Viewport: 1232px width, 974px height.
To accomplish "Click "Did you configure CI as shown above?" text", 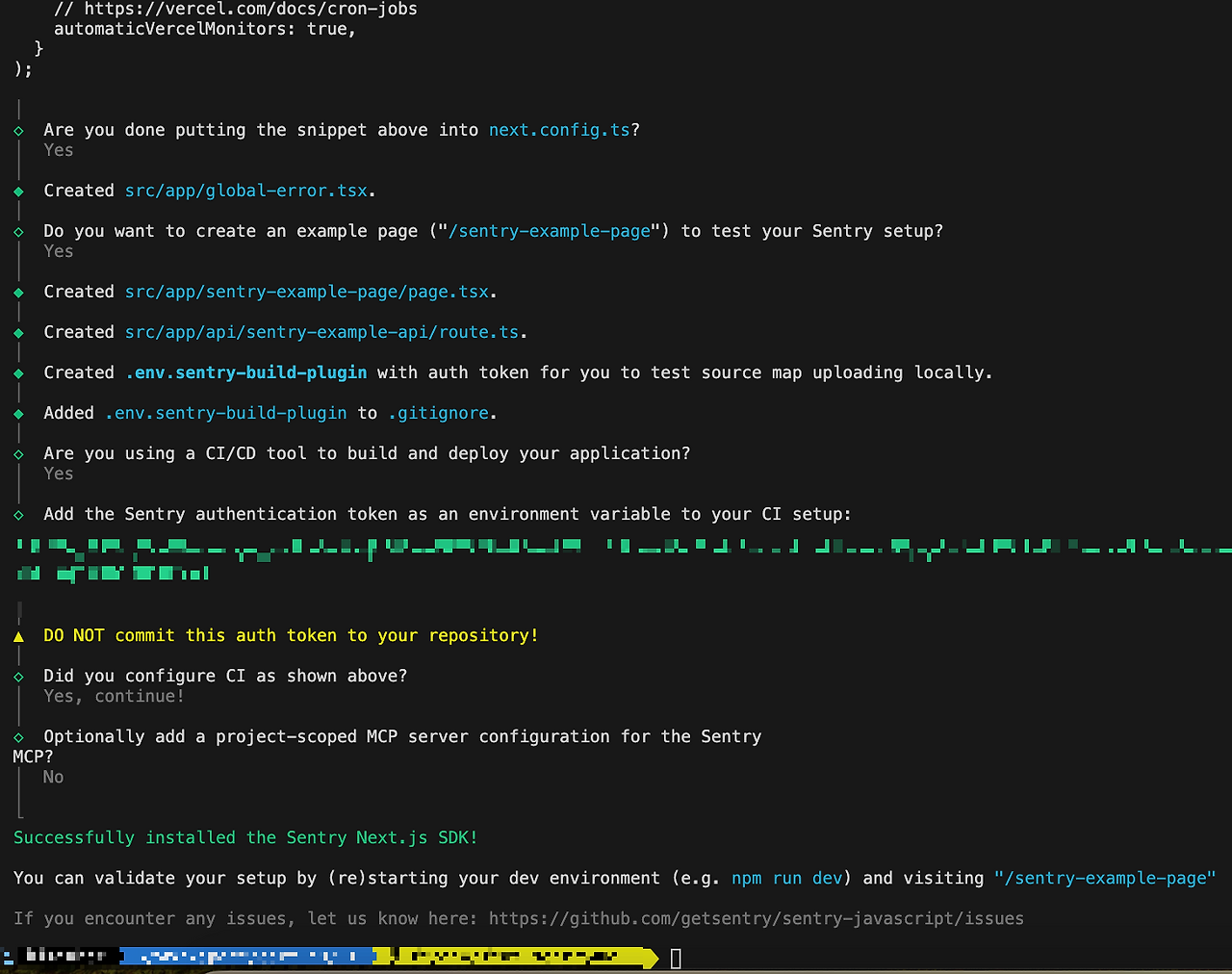I will [225, 676].
